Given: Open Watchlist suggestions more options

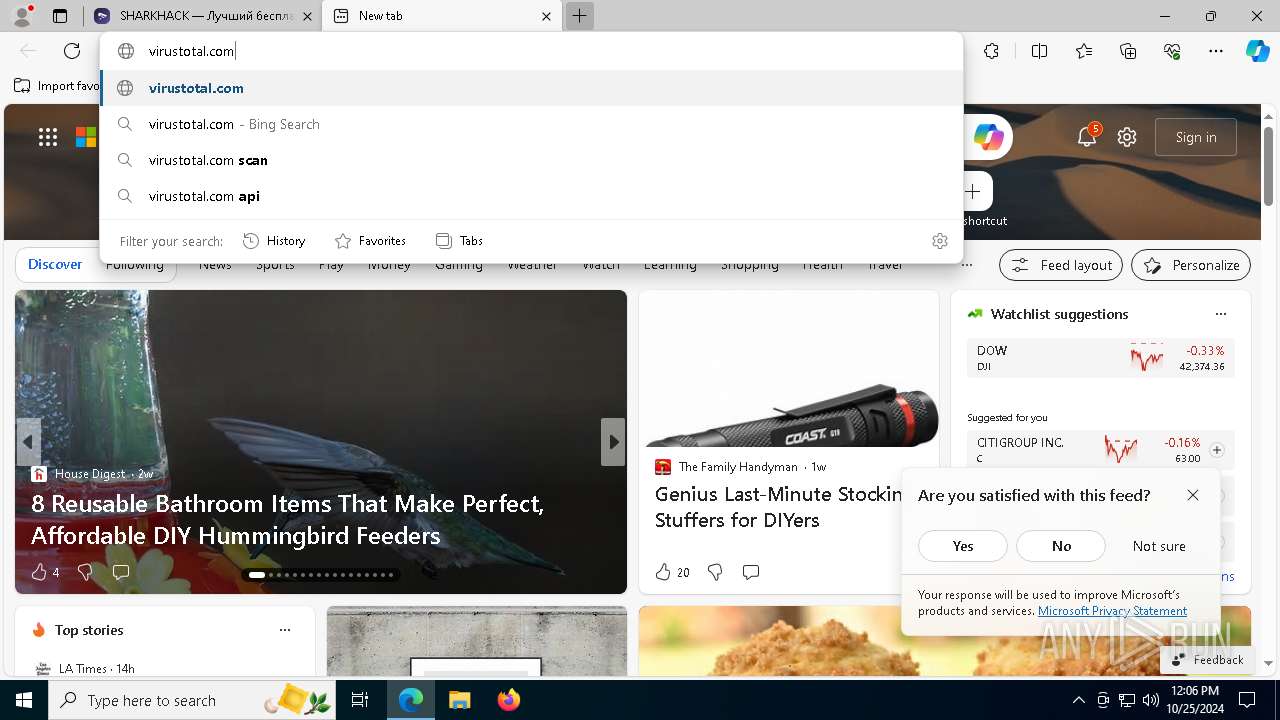Looking at the screenshot, I should pos(1220,314).
